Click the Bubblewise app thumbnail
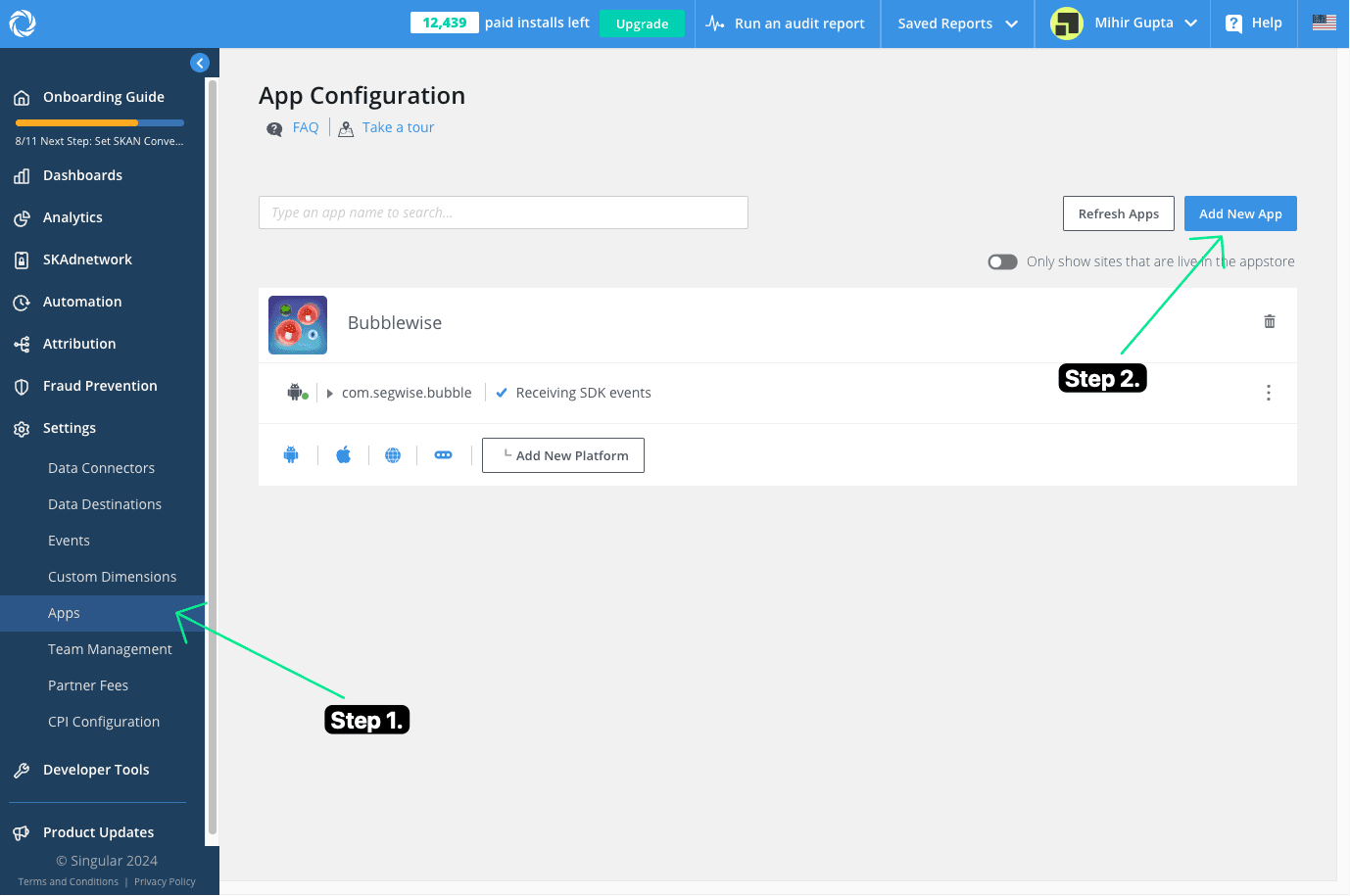Viewport: 1350px width, 896px height. click(x=298, y=324)
